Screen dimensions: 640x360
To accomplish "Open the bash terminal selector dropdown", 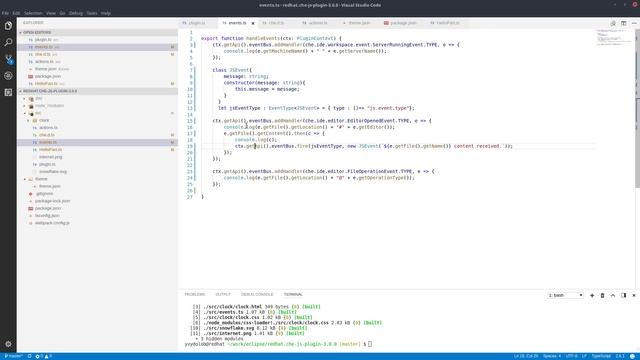I will point(565,295).
